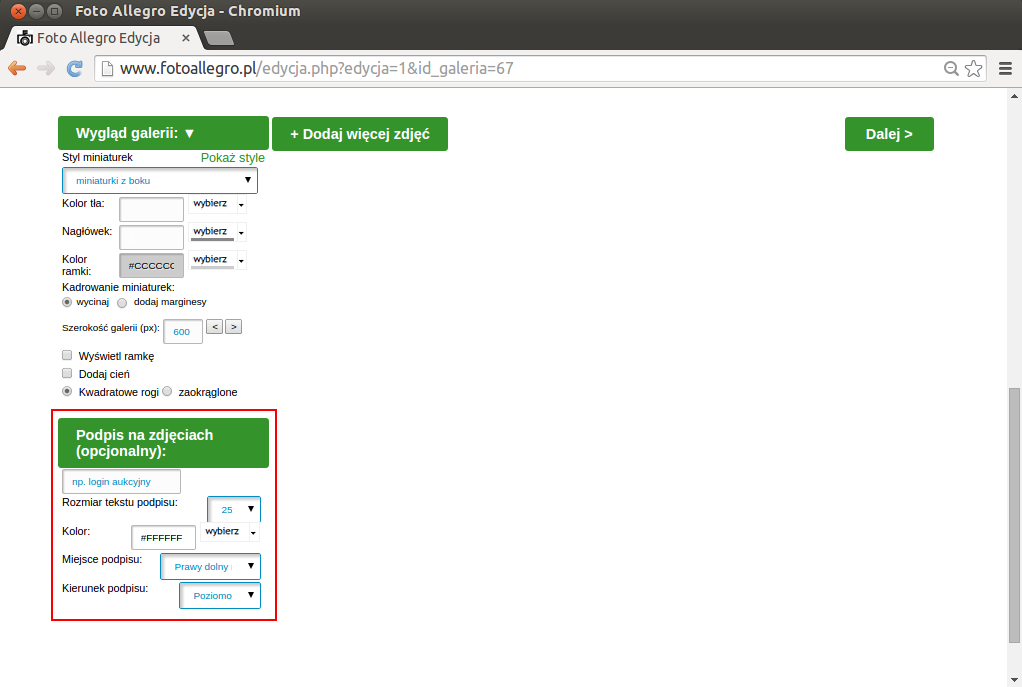The width and height of the screenshot is (1022, 687).
Task: Enable the Dodaj cień checkbox
Action: pyautogui.click(x=67, y=373)
